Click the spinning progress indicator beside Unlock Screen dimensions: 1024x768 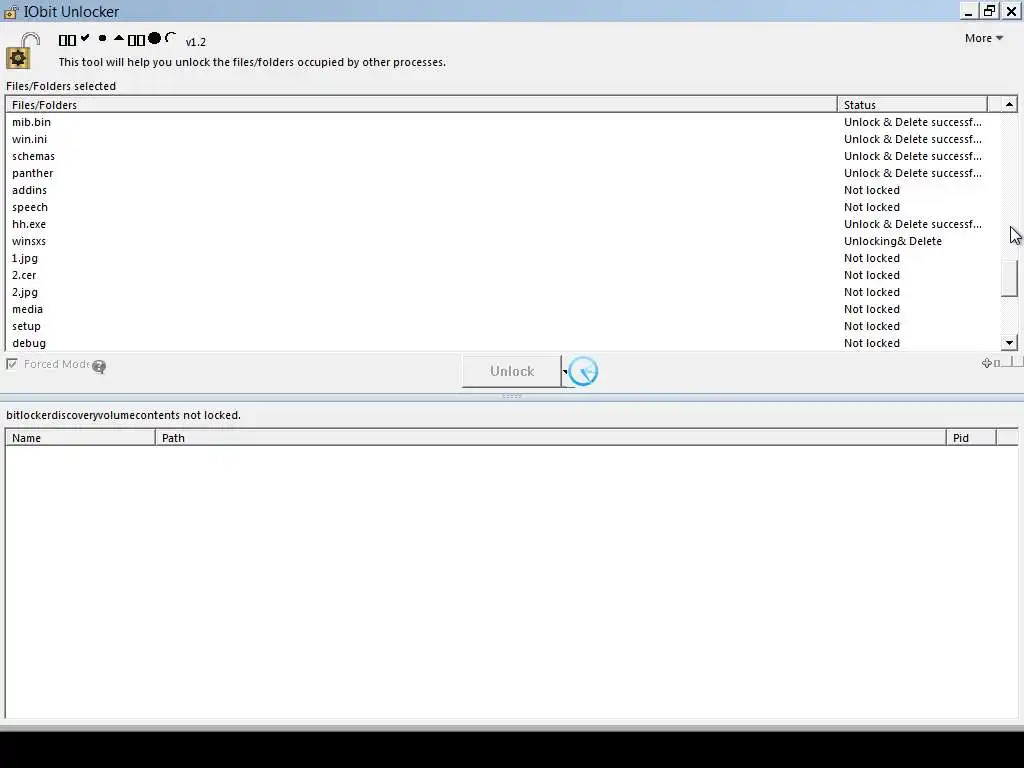coord(583,372)
